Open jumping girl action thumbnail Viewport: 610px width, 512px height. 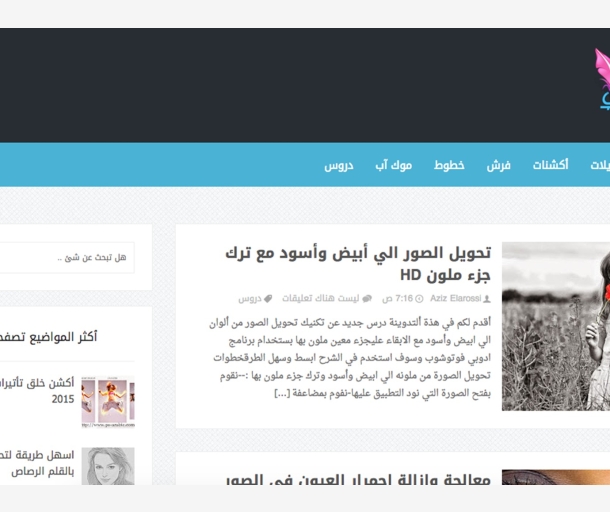coord(108,402)
